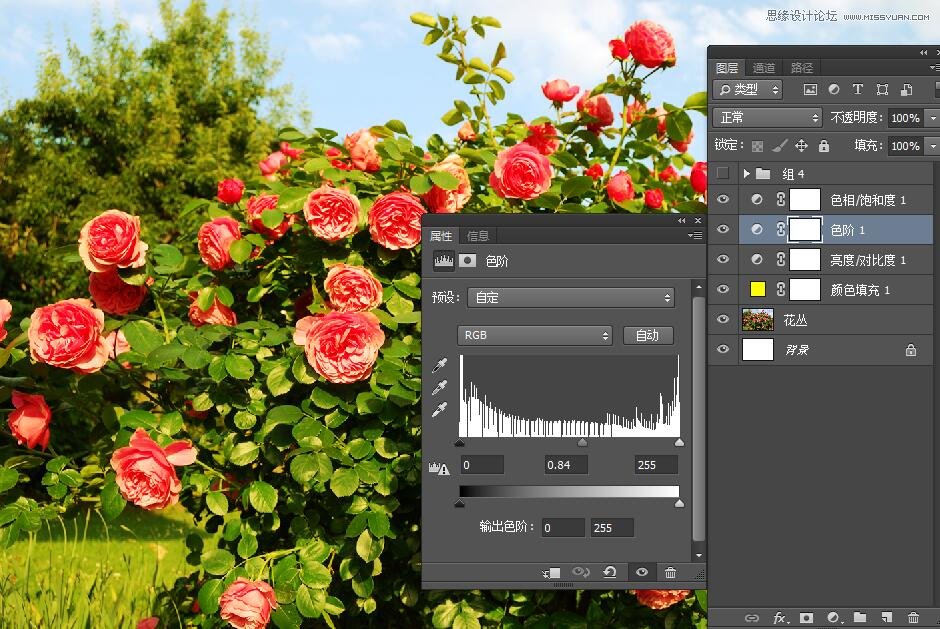This screenshot has height=629, width=940.
Task: Click the histogram warning recalculate icon
Action: (x=439, y=468)
